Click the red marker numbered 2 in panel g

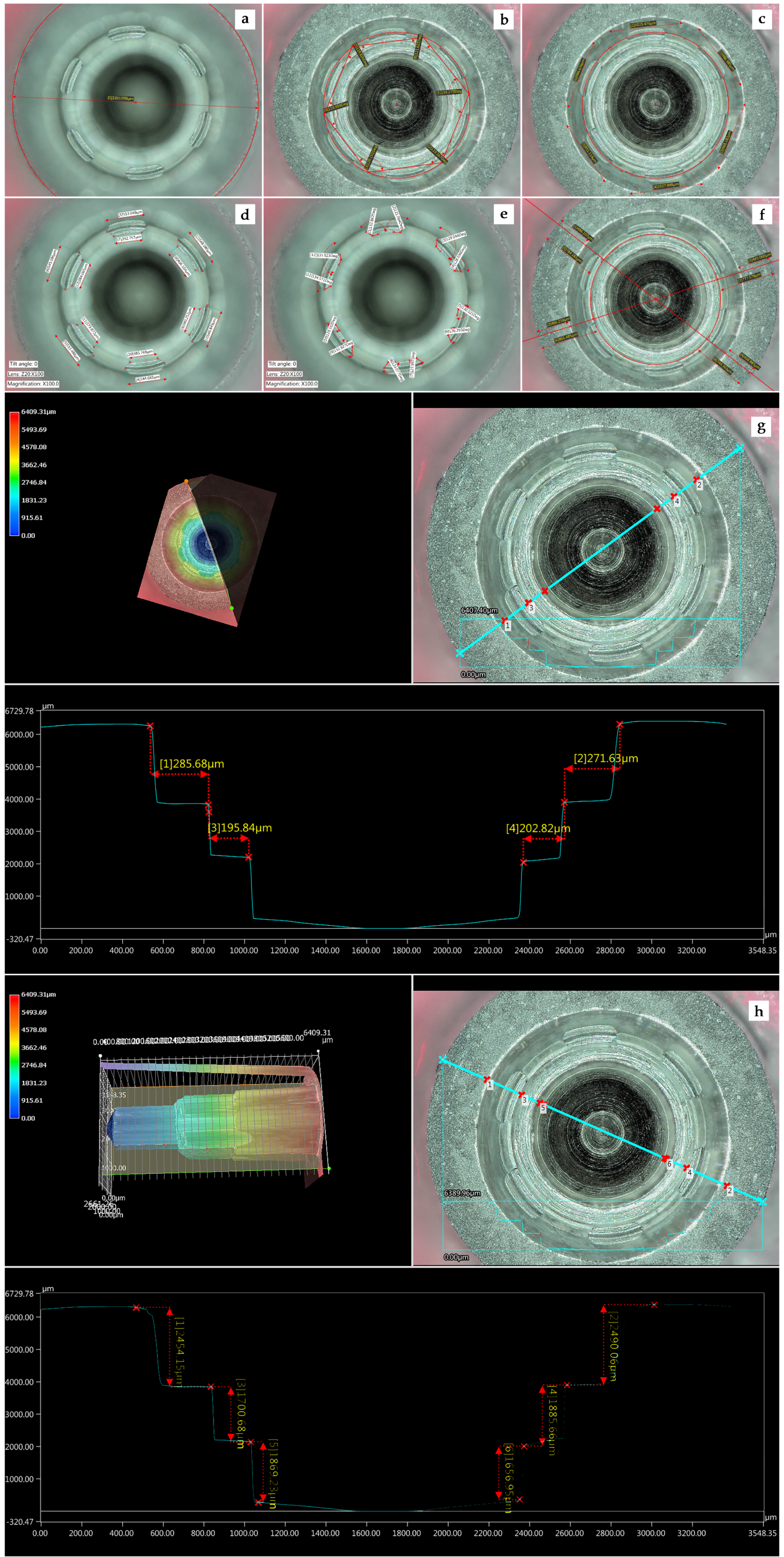pos(696,479)
